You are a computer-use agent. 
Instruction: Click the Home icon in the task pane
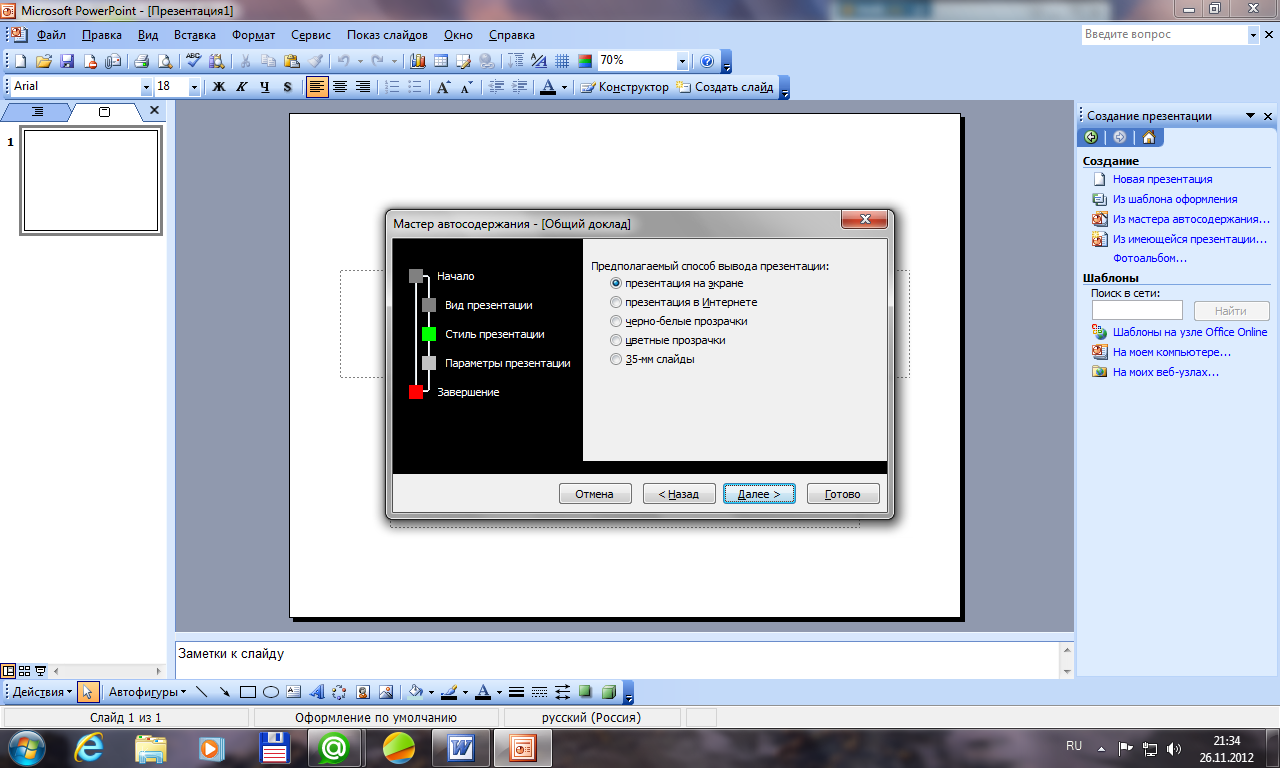click(x=1149, y=137)
